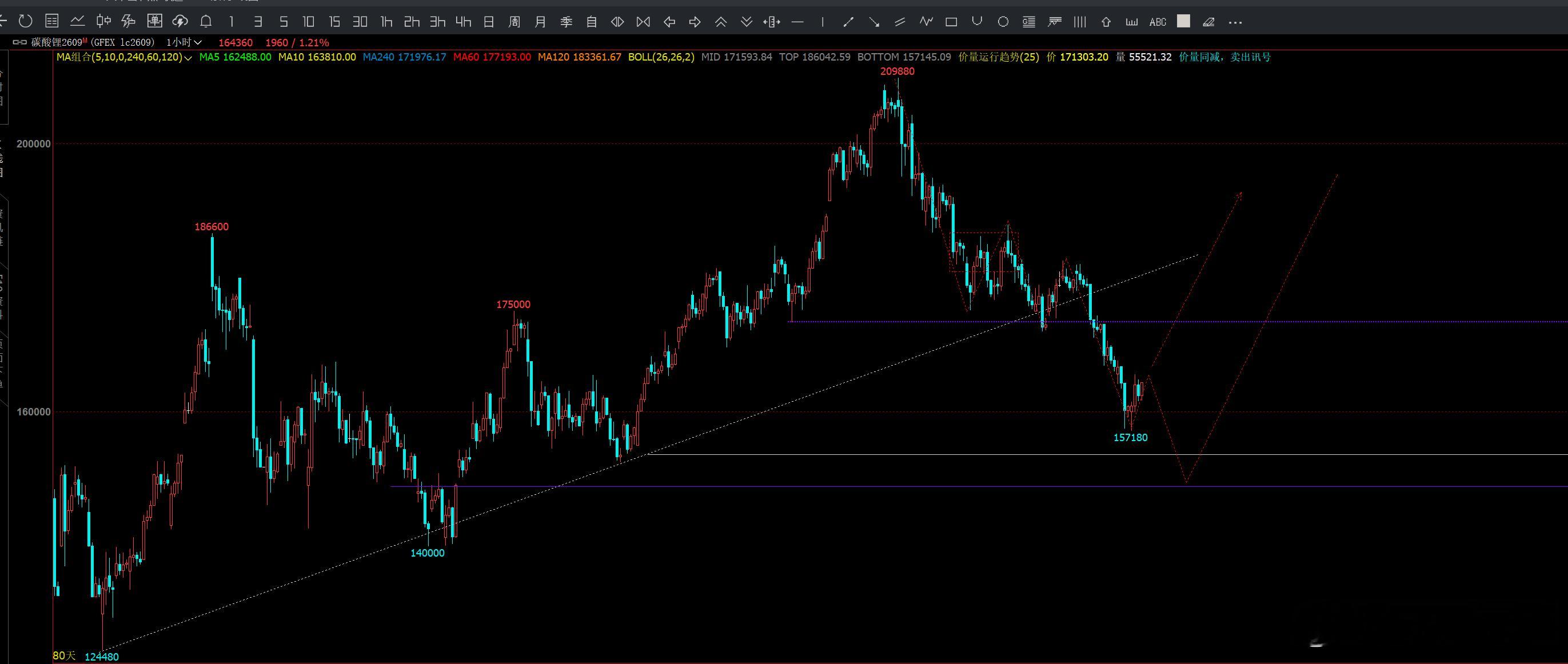This screenshot has height=664, width=1568.
Task: Open the boxed 单 order panel icon
Action: 154,22
